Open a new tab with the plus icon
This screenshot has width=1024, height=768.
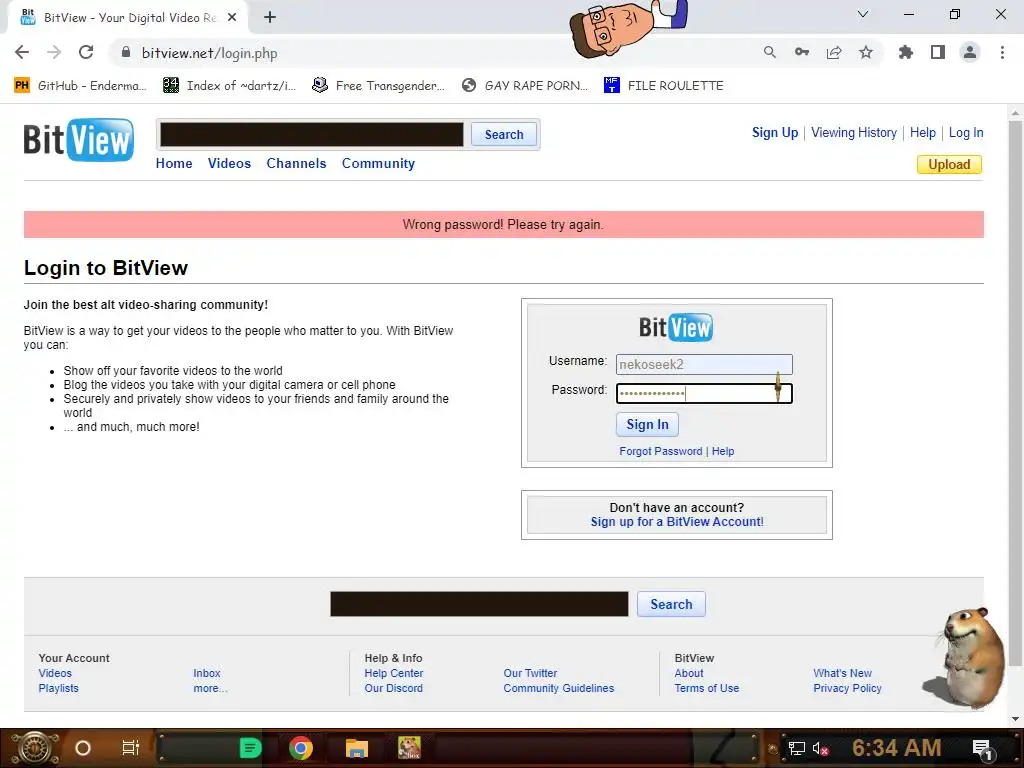point(270,17)
